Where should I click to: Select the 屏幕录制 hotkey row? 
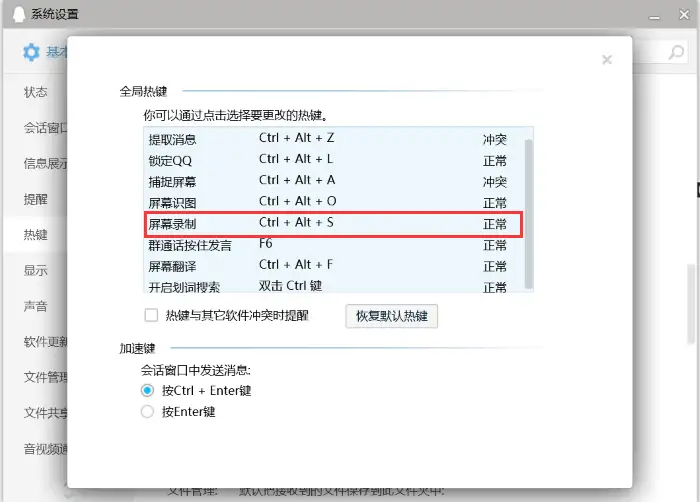pos(333,223)
